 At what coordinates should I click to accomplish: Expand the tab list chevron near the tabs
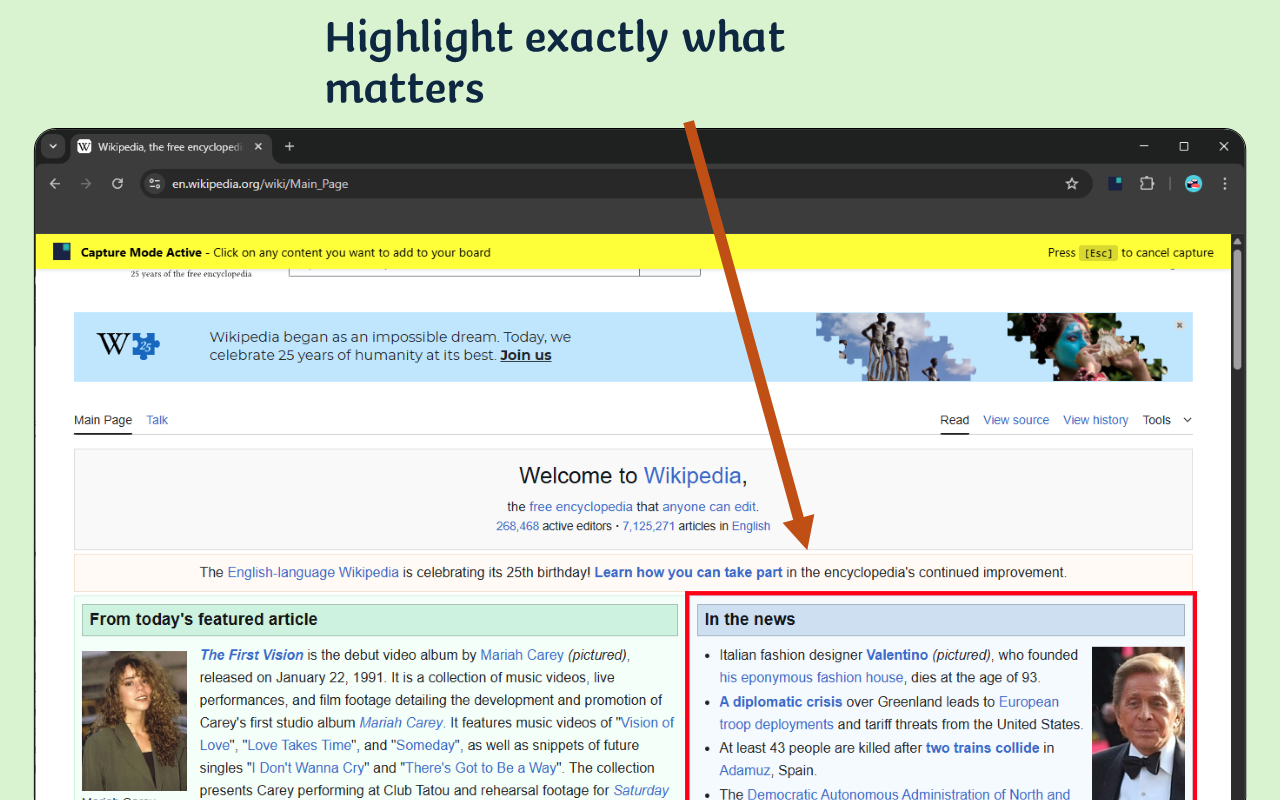[x=52, y=146]
